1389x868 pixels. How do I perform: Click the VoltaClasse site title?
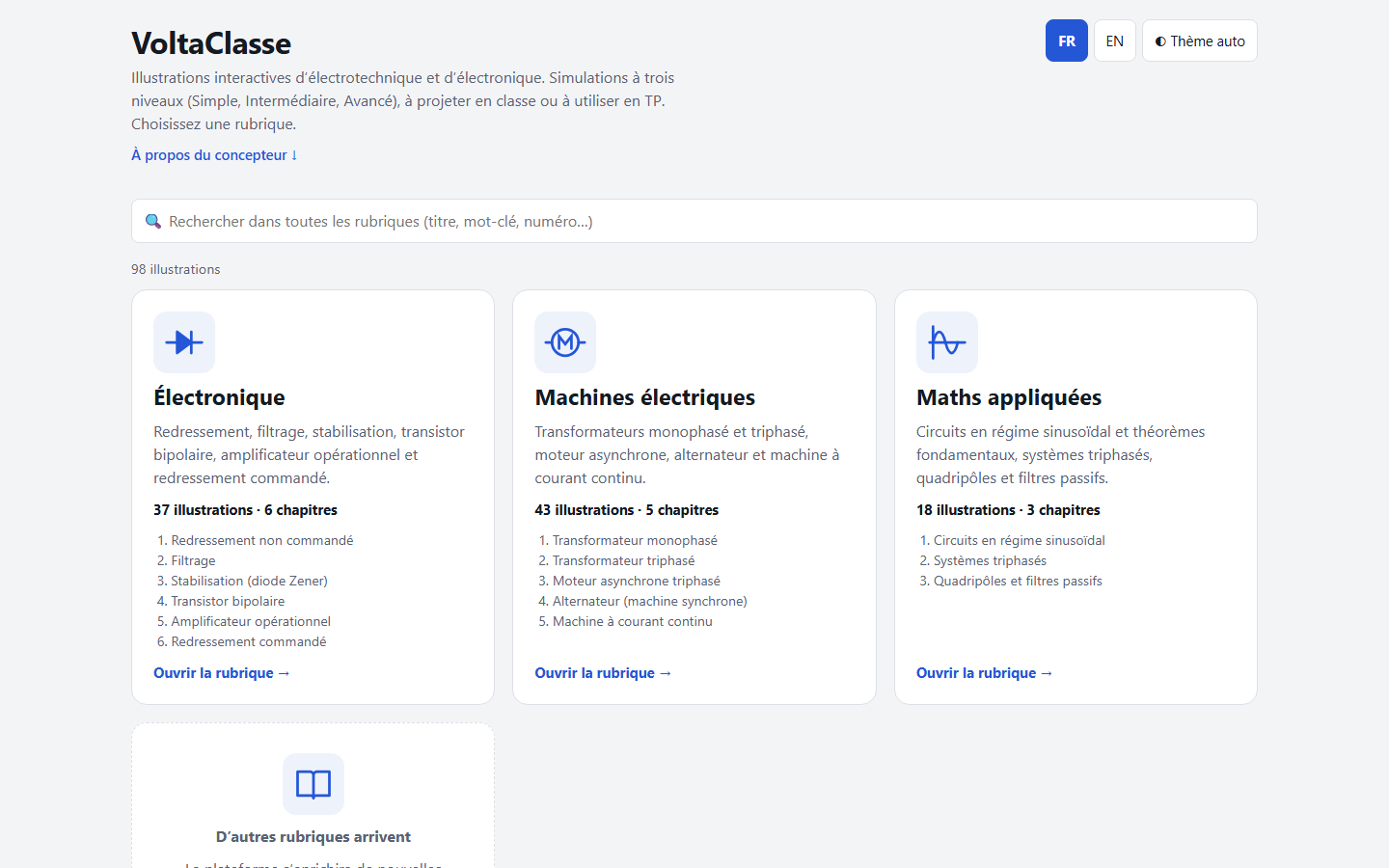click(x=211, y=43)
